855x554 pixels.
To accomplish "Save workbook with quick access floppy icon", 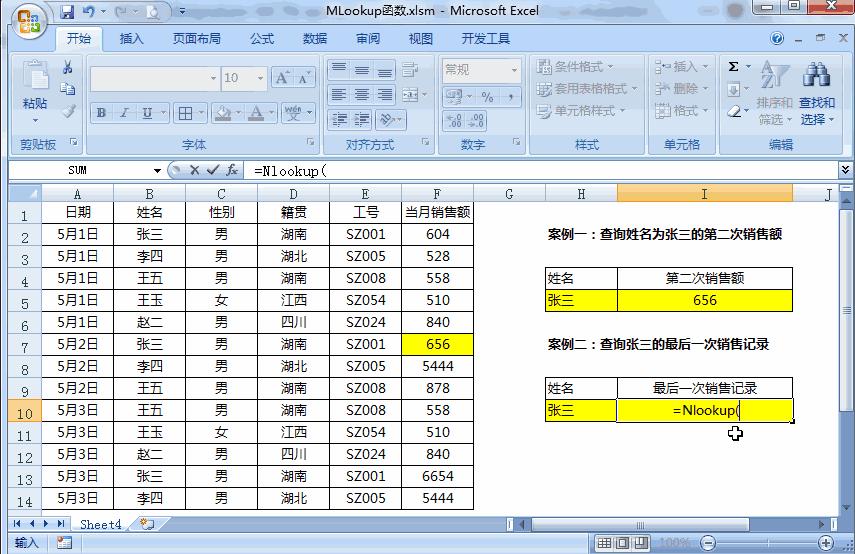I will tap(67, 11).
